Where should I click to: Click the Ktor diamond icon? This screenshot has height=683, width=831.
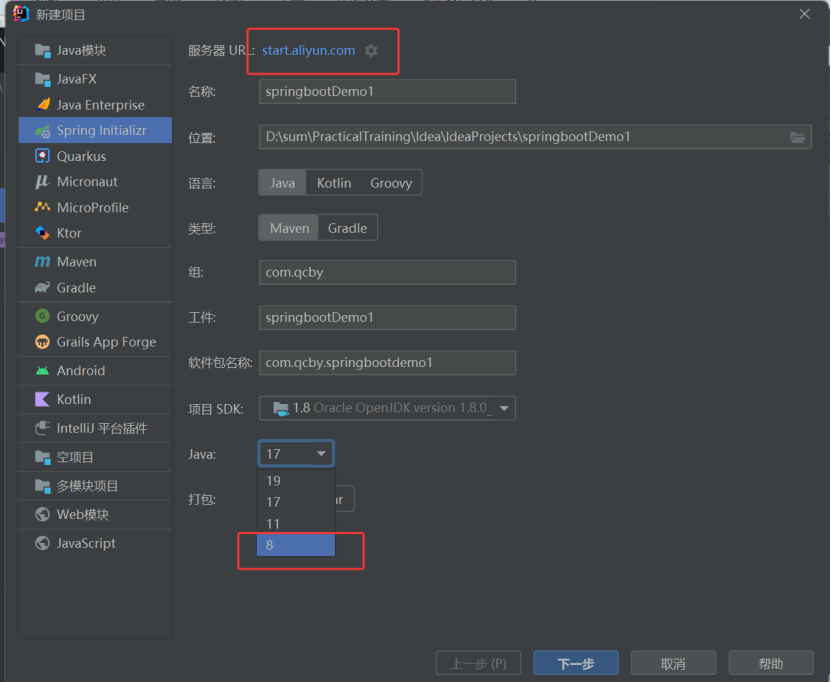pos(42,233)
